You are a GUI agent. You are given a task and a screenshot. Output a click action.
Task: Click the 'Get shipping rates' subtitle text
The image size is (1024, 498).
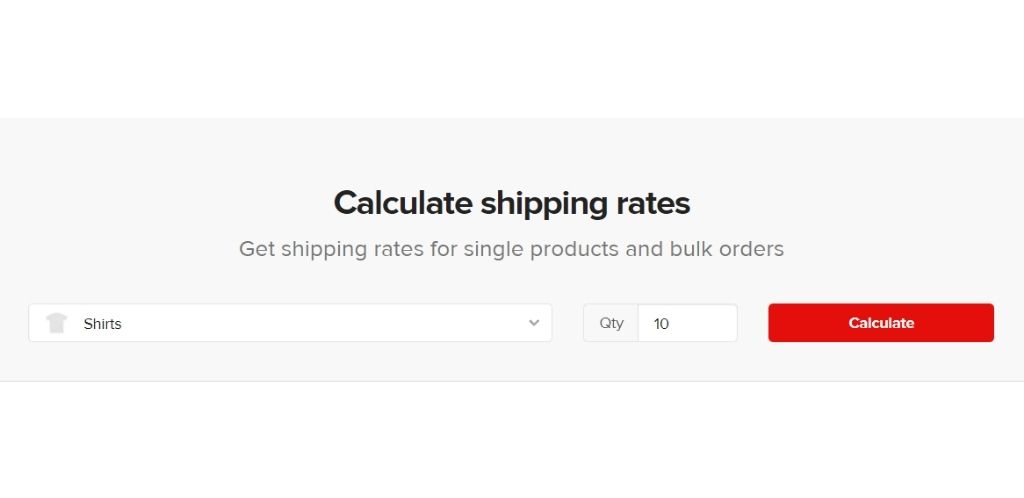click(x=511, y=249)
